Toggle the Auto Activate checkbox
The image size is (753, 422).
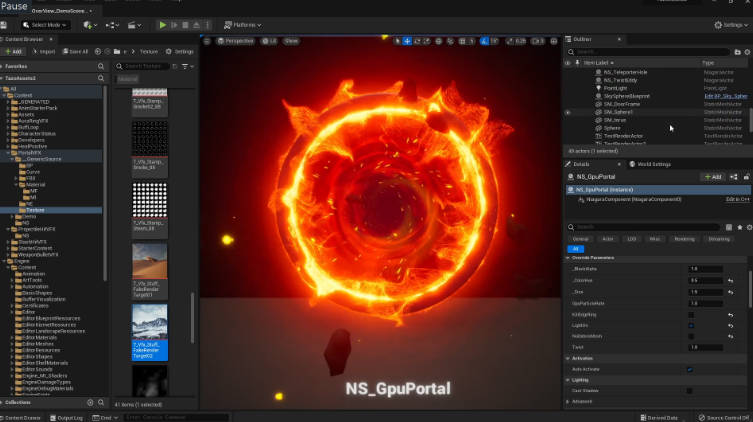click(690, 369)
